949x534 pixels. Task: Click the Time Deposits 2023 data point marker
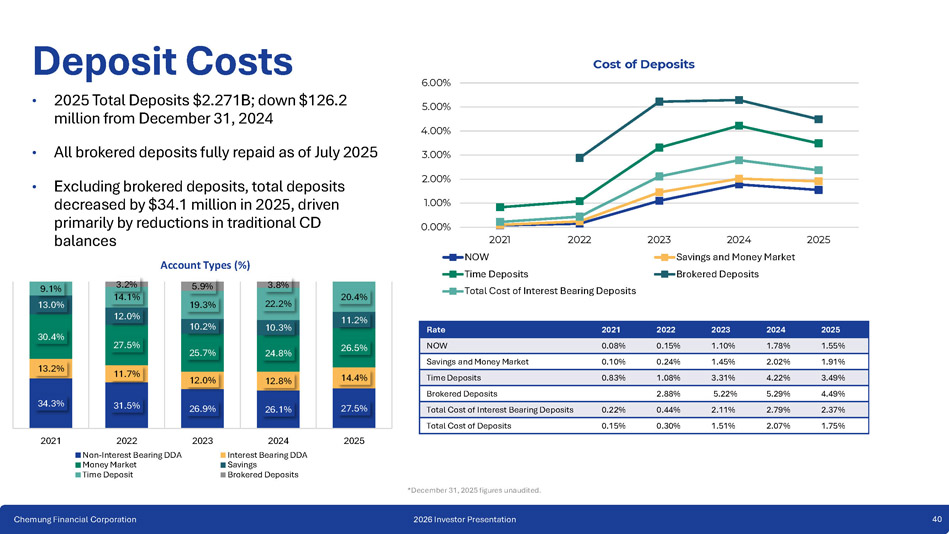tap(659, 148)
